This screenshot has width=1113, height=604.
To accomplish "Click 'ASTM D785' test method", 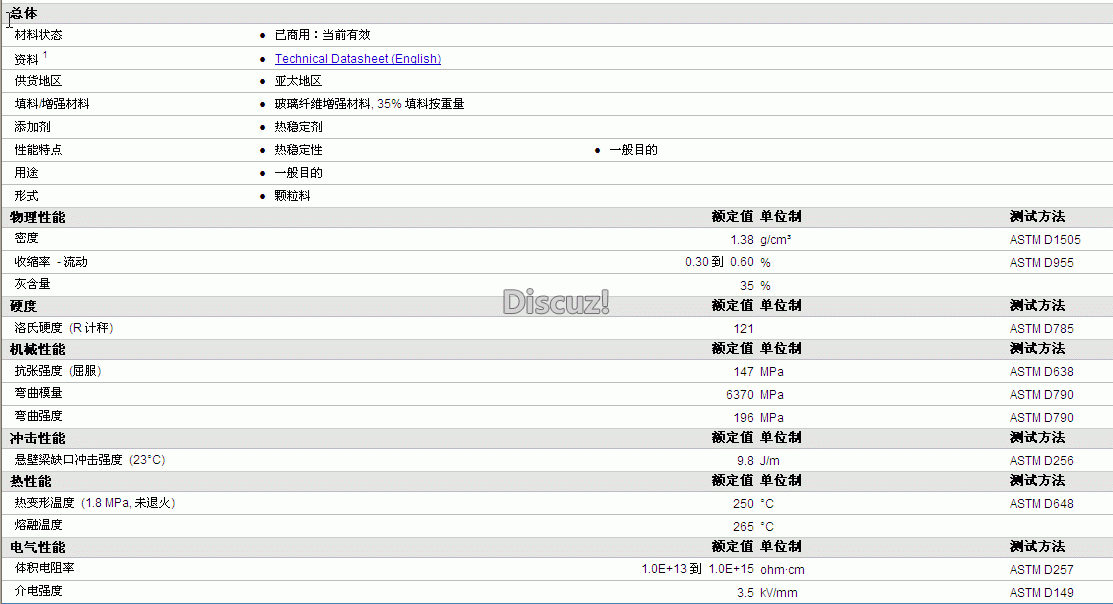I will pyautogui.click(x=1041, y=329).
